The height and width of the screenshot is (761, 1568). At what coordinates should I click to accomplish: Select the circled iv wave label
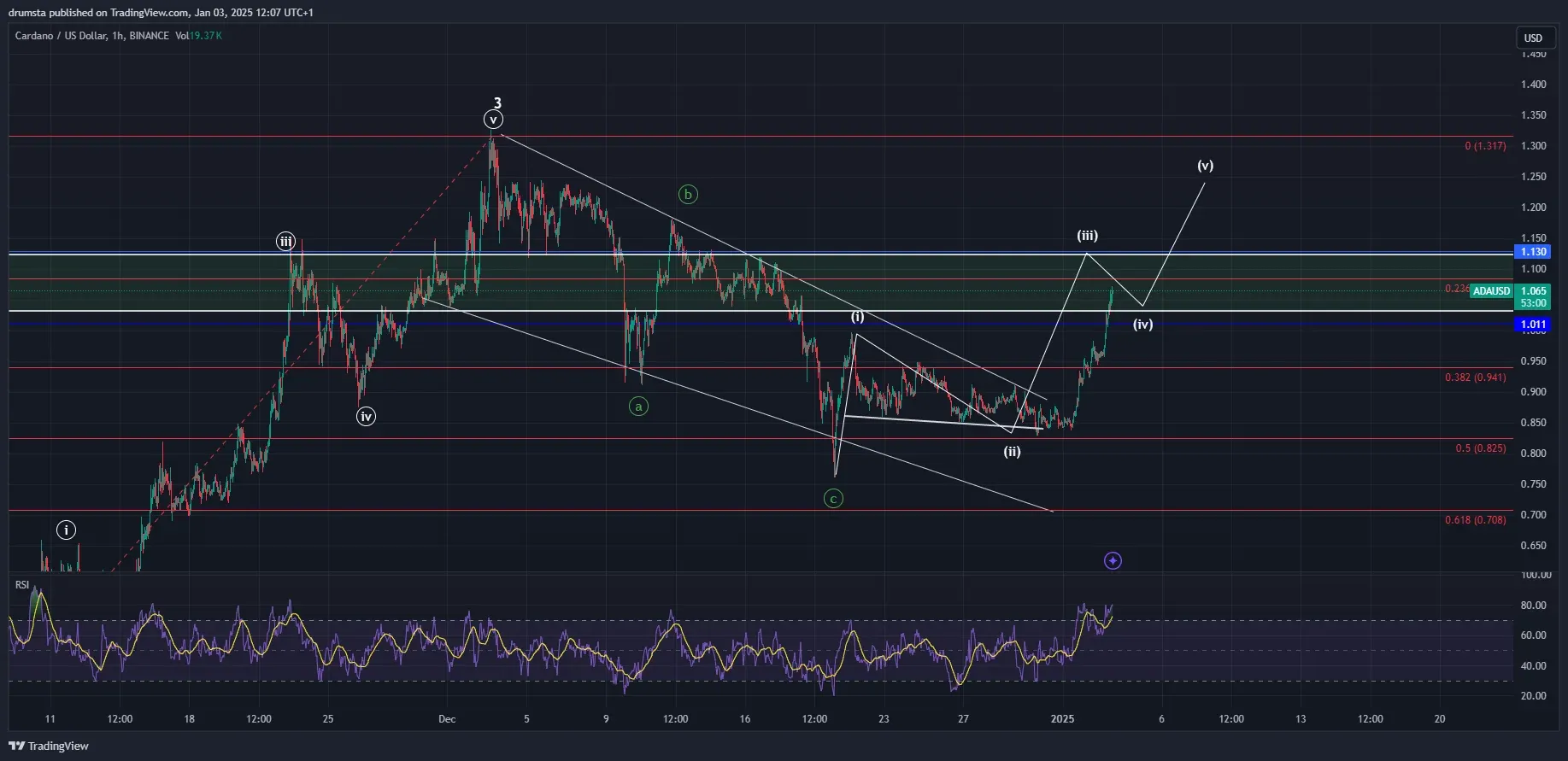pos(366,417)
